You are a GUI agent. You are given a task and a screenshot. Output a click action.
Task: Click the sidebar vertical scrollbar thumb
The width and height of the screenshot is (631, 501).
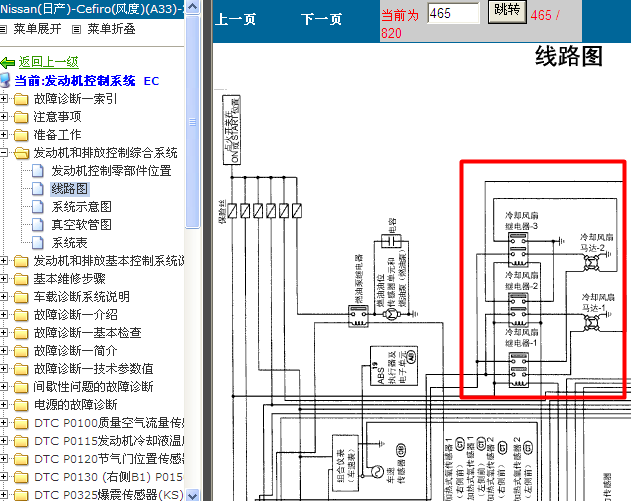click(x=193, y=122)
